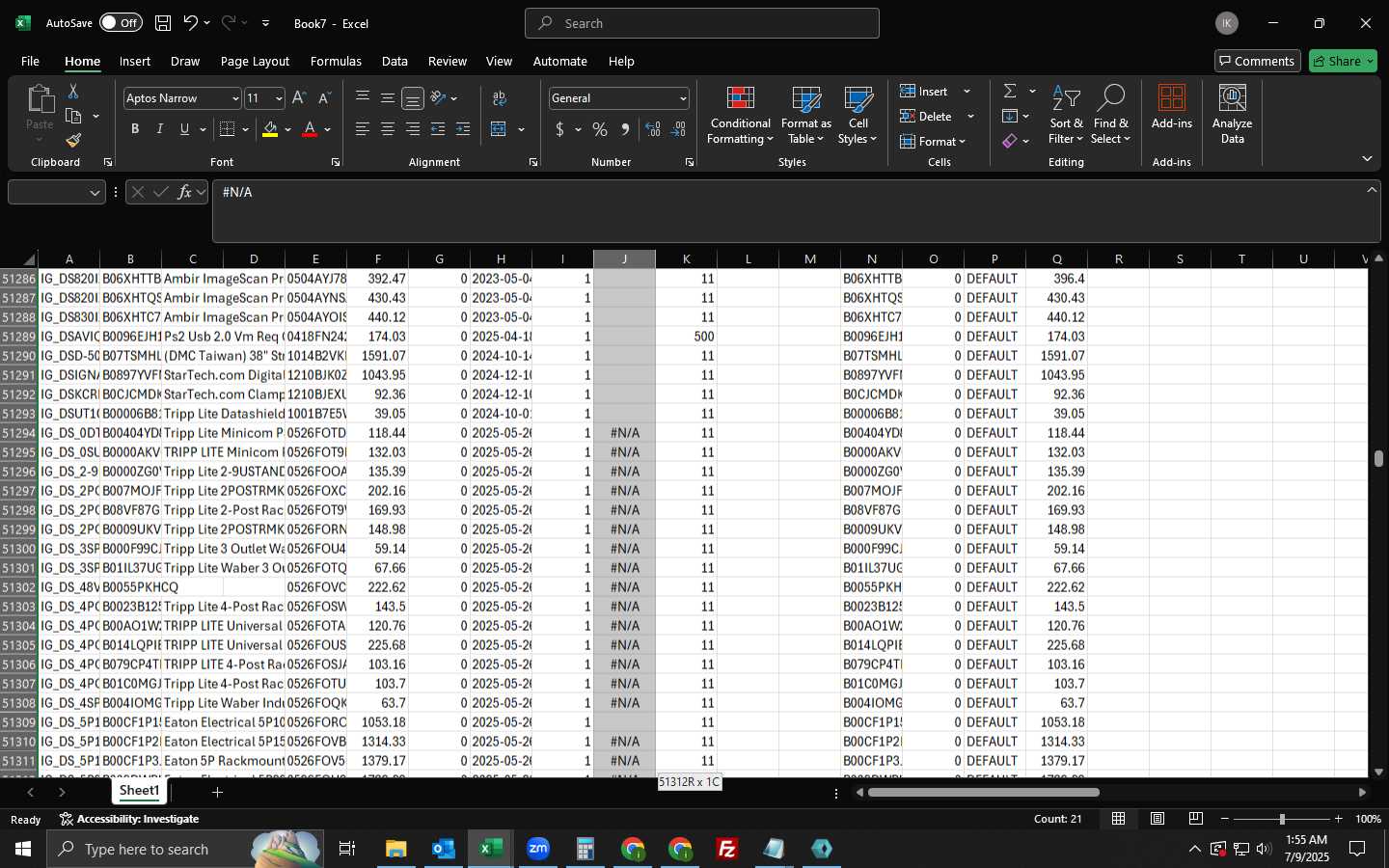Switch to the Data tab
Viewport: 1389px width, 868px height.
(x=395, y=61)
